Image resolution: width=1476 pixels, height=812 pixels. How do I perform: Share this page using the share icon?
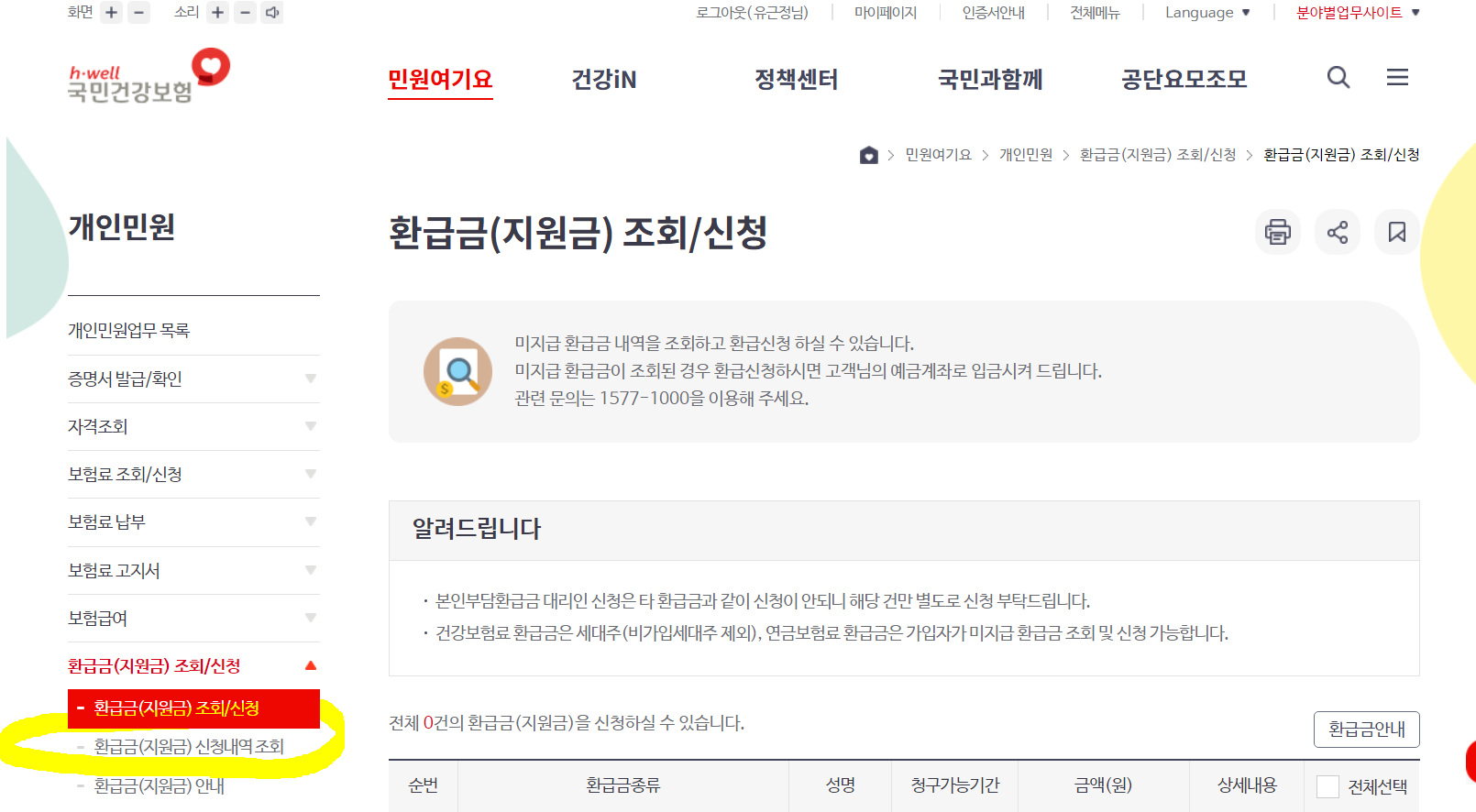tap(1338, 232)
